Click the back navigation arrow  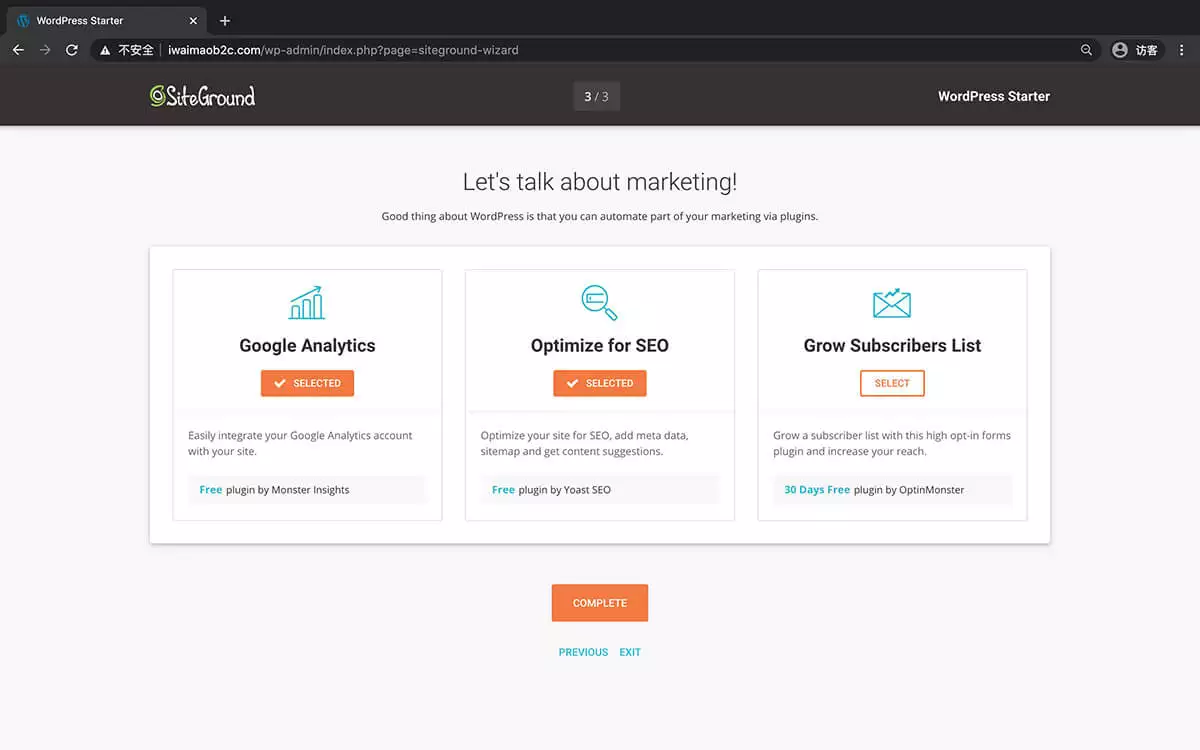(17, 49)
